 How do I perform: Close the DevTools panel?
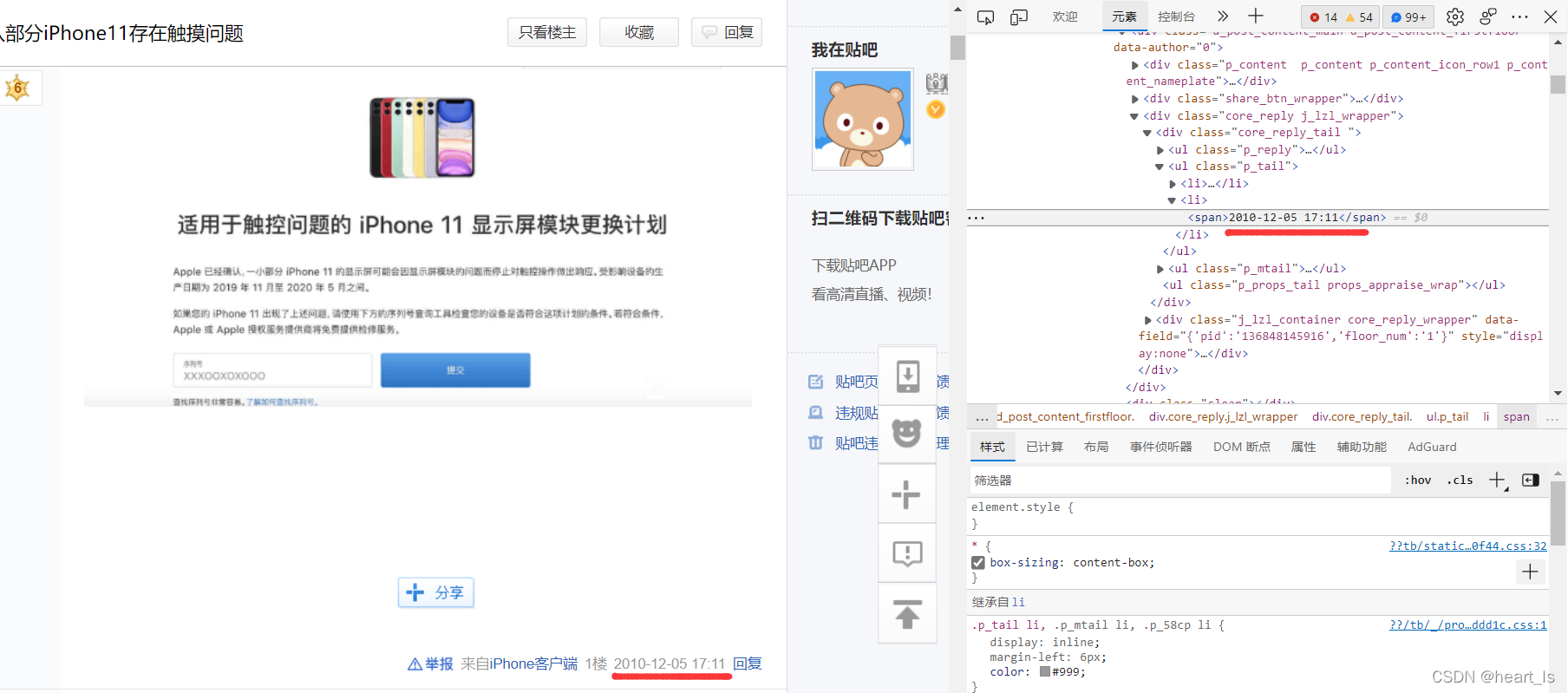[x=1551, y=16]
